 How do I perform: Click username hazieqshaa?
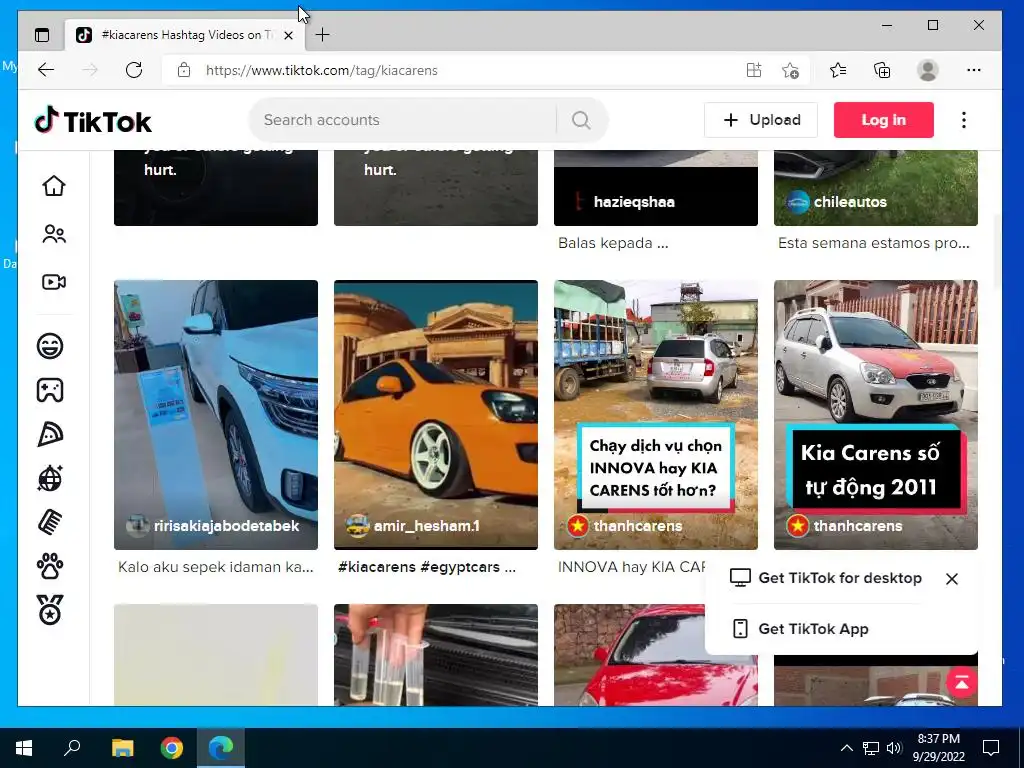click(x=634, y=202)
